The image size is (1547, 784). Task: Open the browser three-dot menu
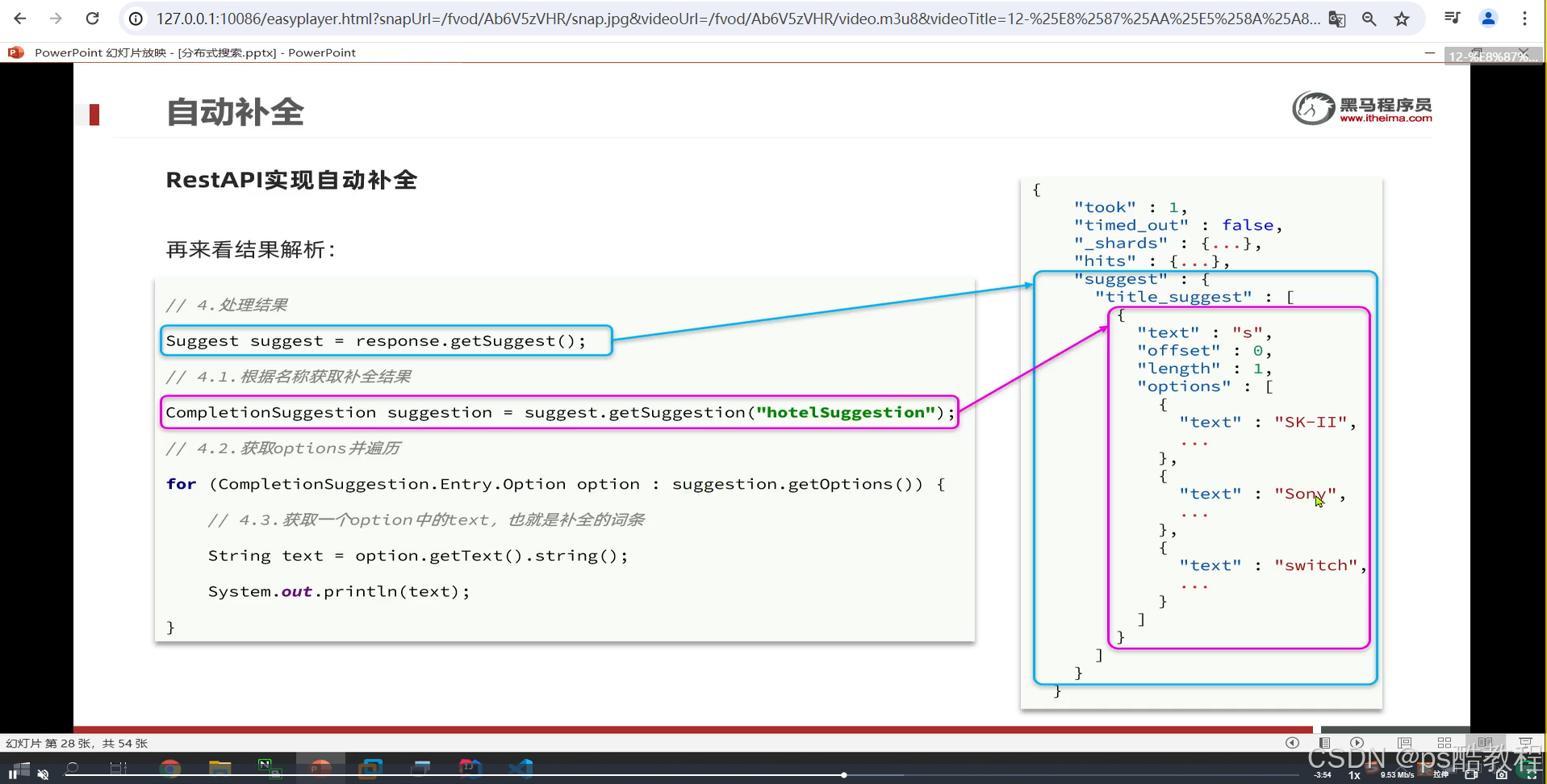click(x=1524, y=19)
